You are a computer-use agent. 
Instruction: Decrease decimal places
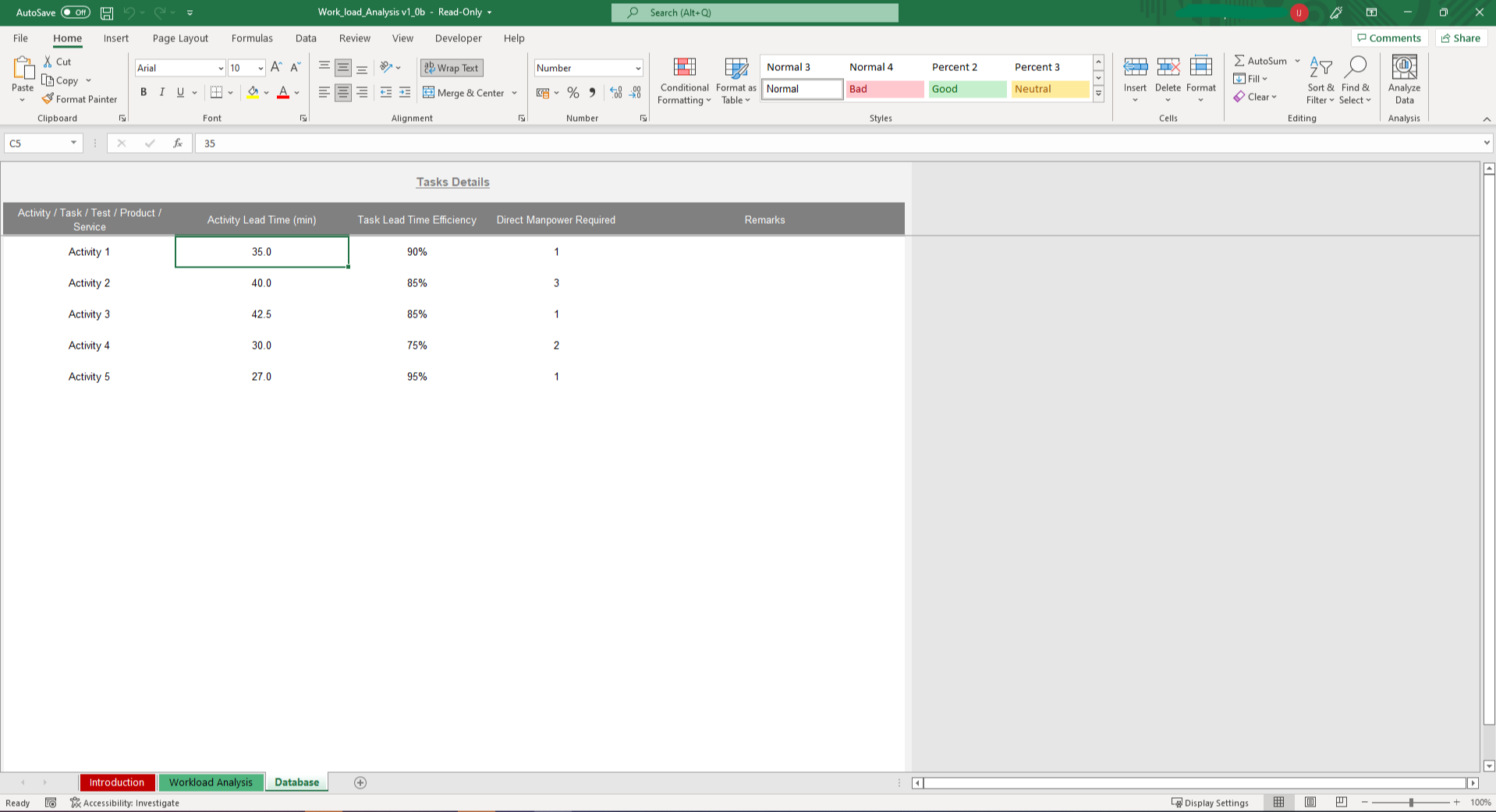click(636, 92)
